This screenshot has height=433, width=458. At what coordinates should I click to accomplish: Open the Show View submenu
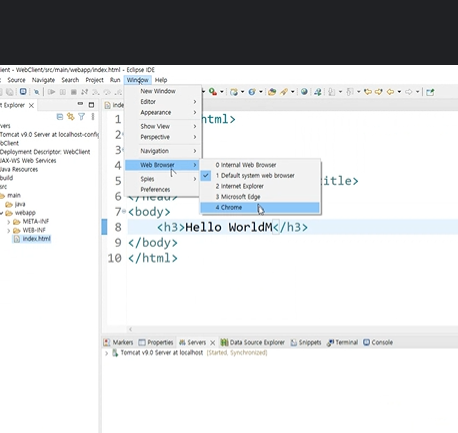point(162,126)
